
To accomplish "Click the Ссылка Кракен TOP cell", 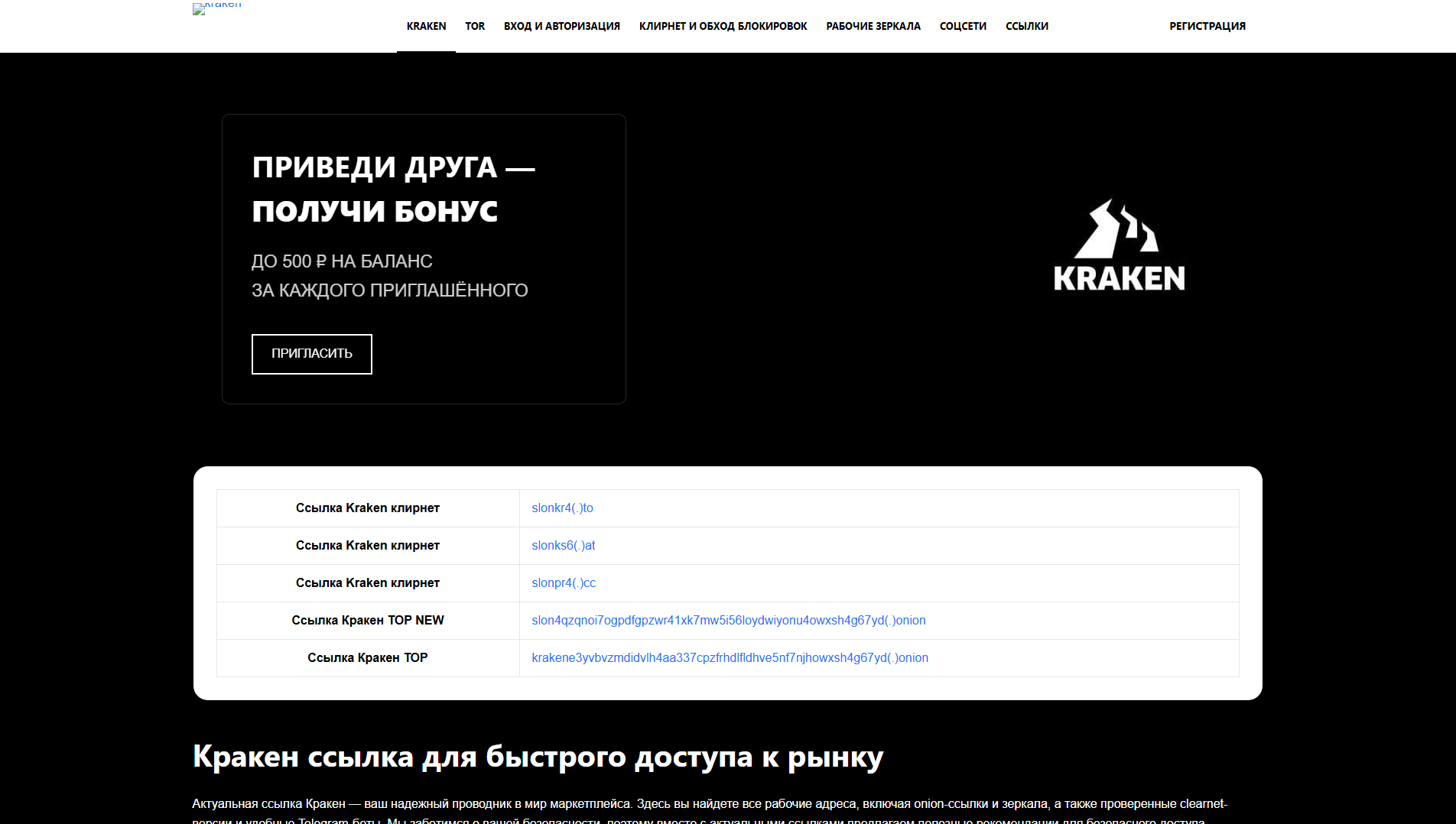I will (368, 658).
